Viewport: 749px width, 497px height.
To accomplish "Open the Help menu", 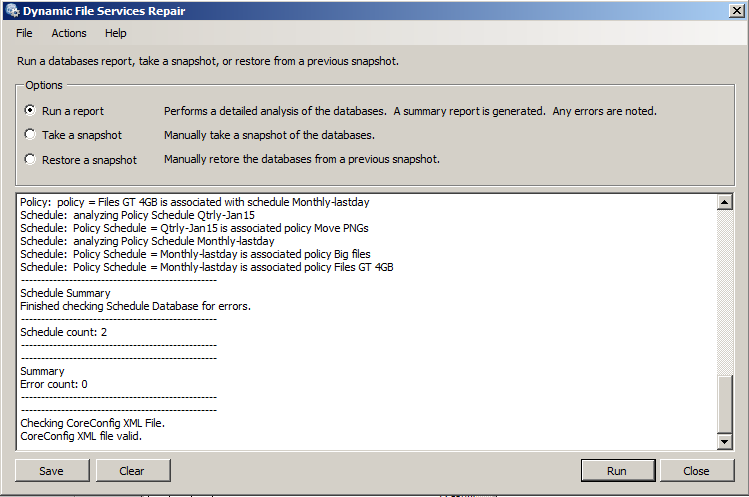I will coord(116,33).
